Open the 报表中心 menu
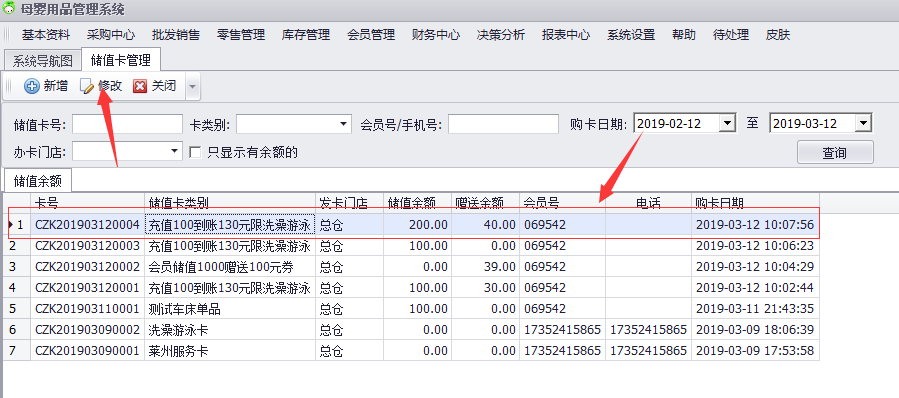The image size is (899, 398). (566, 35)
